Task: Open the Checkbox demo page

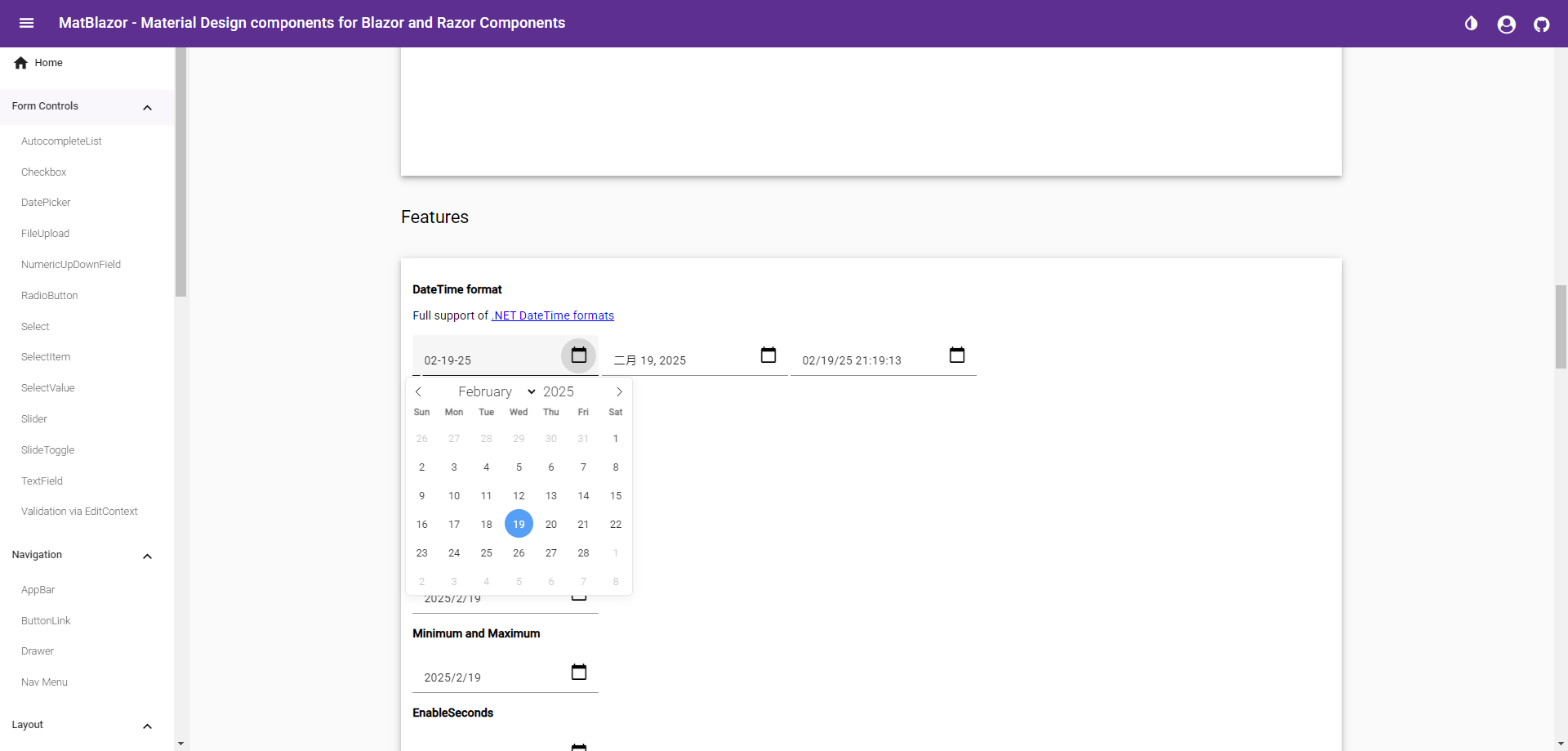Action: (x=44, y=172)
